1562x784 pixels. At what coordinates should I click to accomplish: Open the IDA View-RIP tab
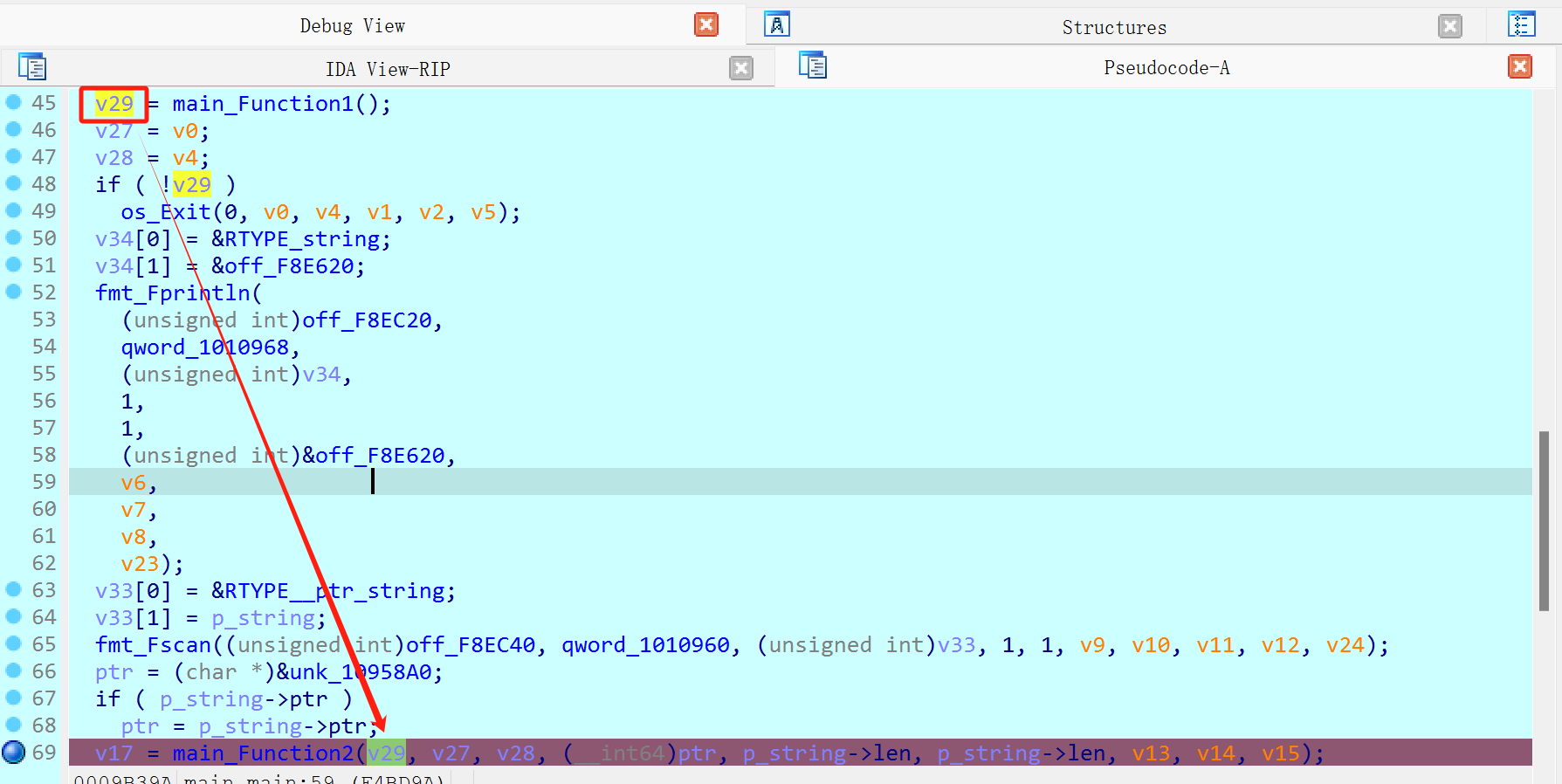click(387, 69)
